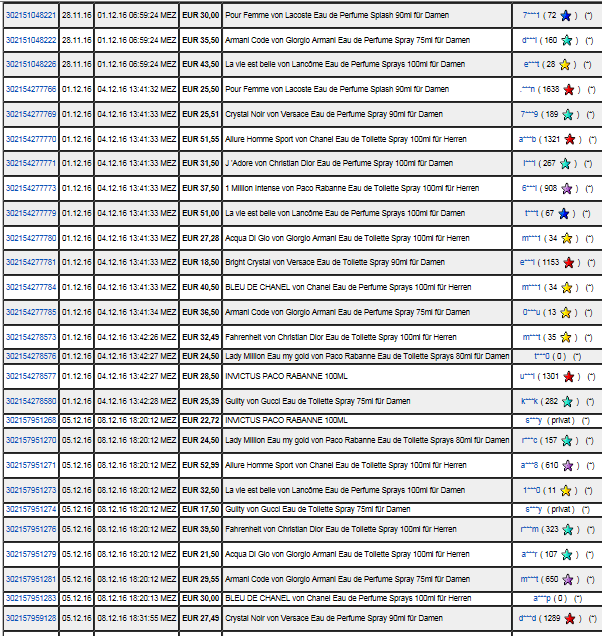
Task: Click the teal star beside feedback score 282
Action: (x=567, y=402)
